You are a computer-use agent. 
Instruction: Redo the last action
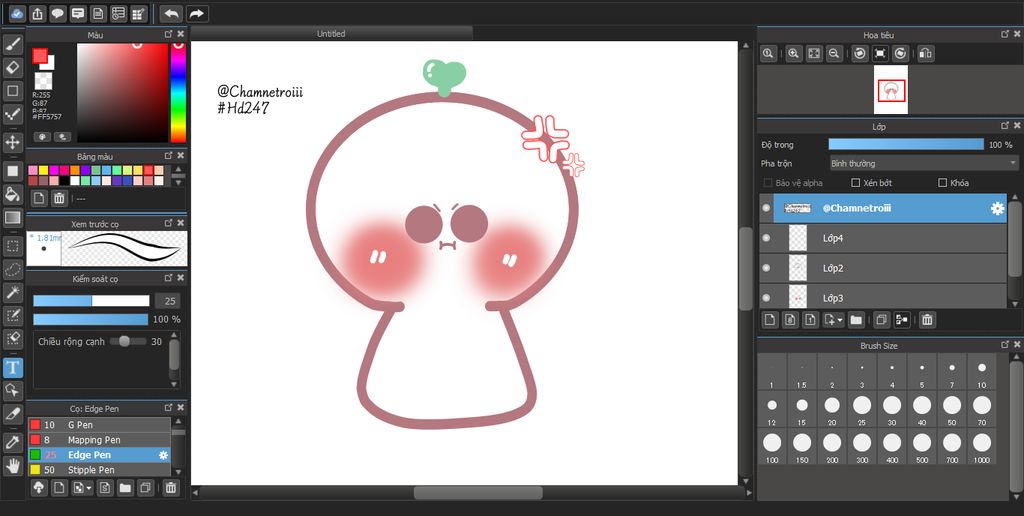[197, 13]
